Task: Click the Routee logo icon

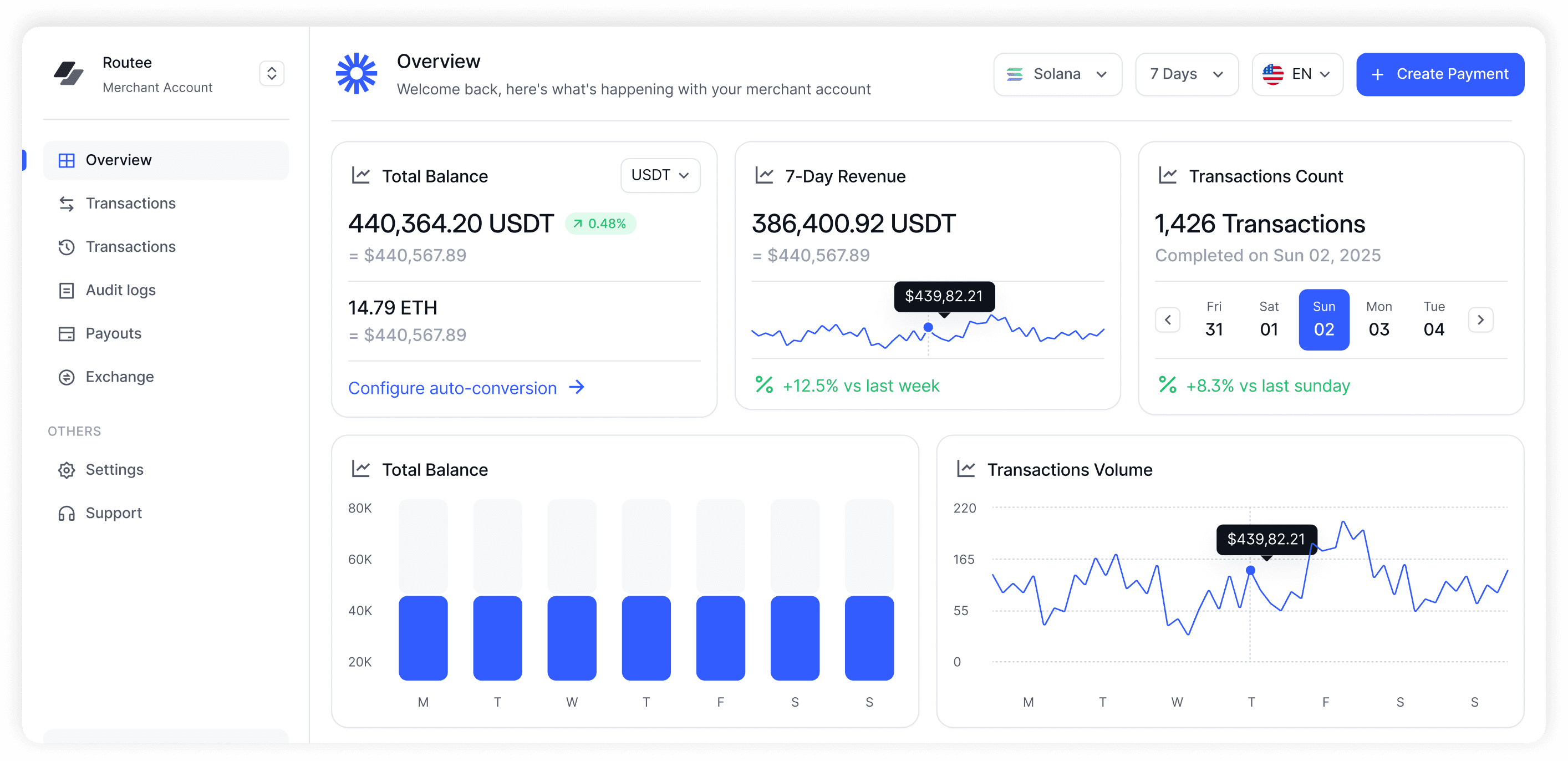Action: click(x=68, y=74)
